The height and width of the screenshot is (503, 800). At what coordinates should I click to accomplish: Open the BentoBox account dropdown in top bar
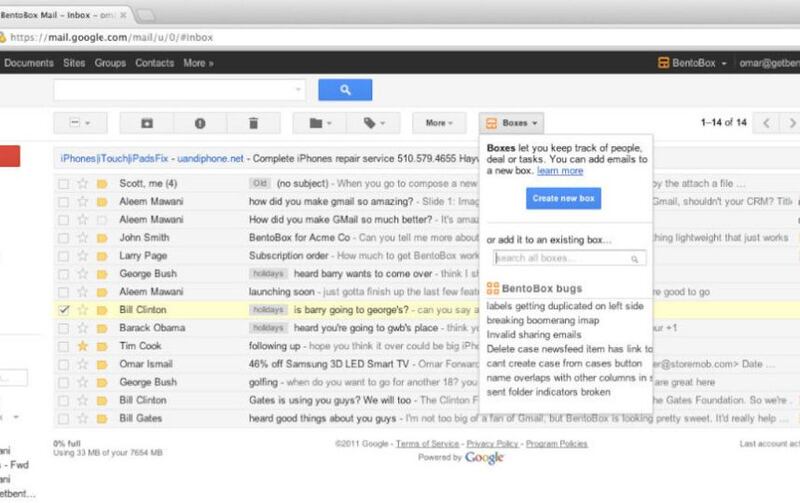[693, 63]
